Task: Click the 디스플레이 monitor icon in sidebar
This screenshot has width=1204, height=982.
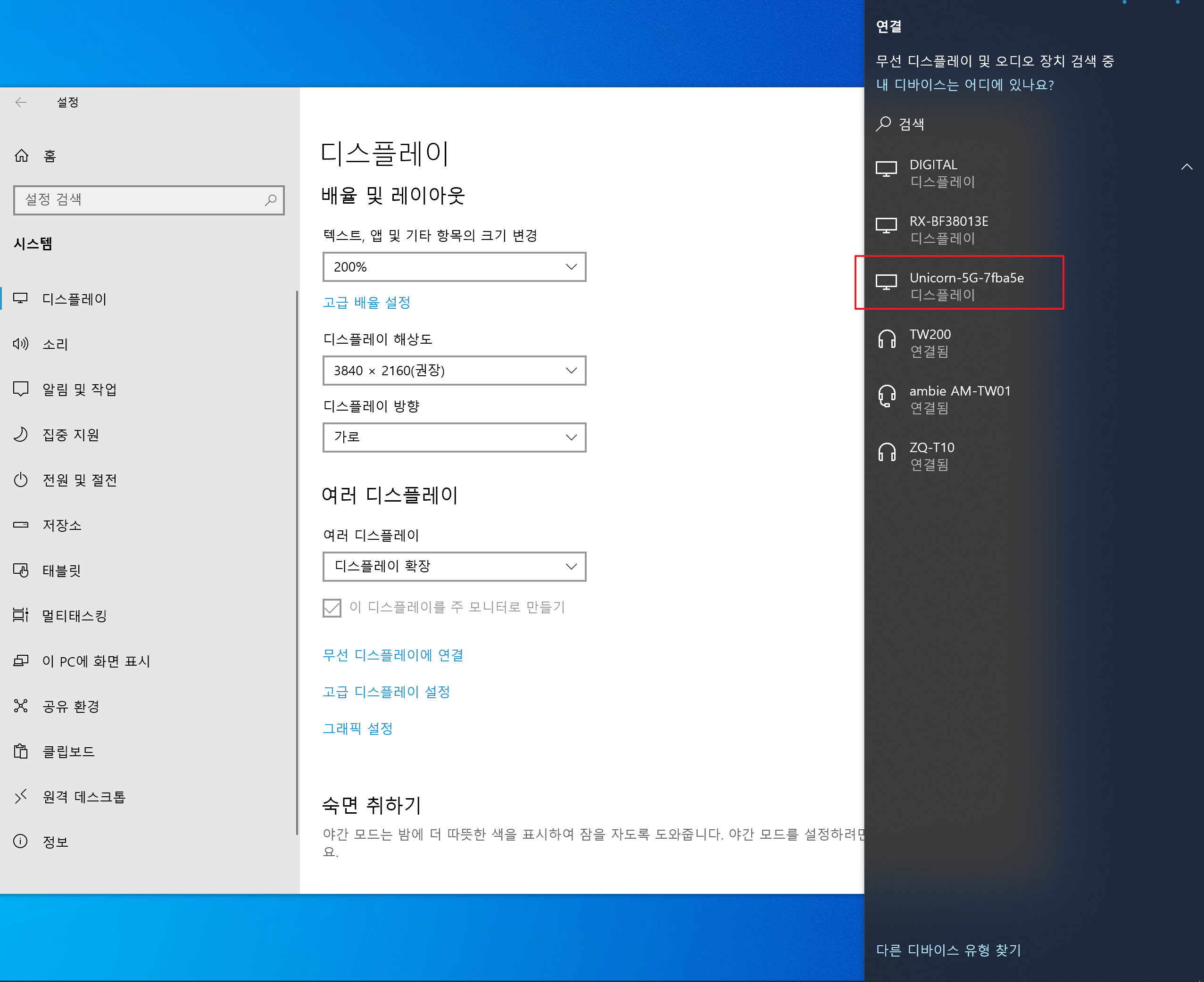Action: tap(21, 299)
